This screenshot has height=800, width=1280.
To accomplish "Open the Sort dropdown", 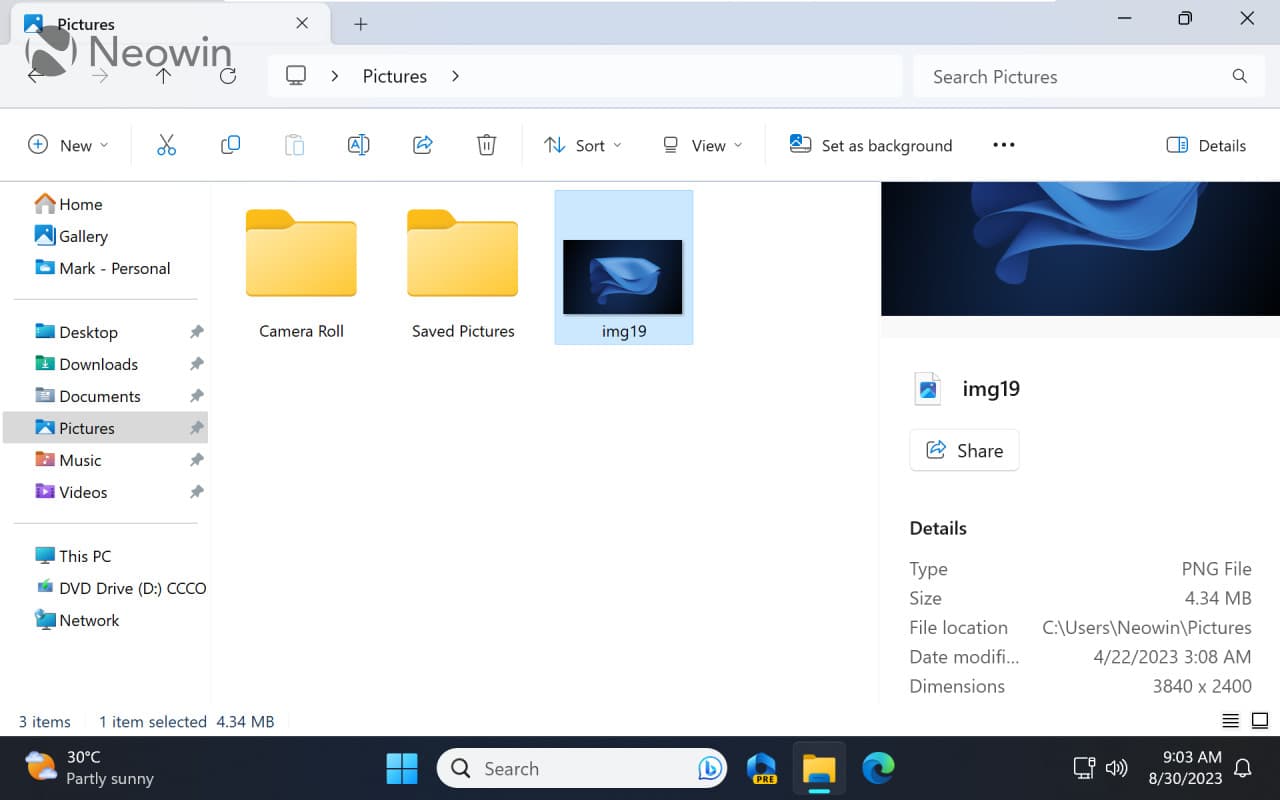I will tap(583, 145).
